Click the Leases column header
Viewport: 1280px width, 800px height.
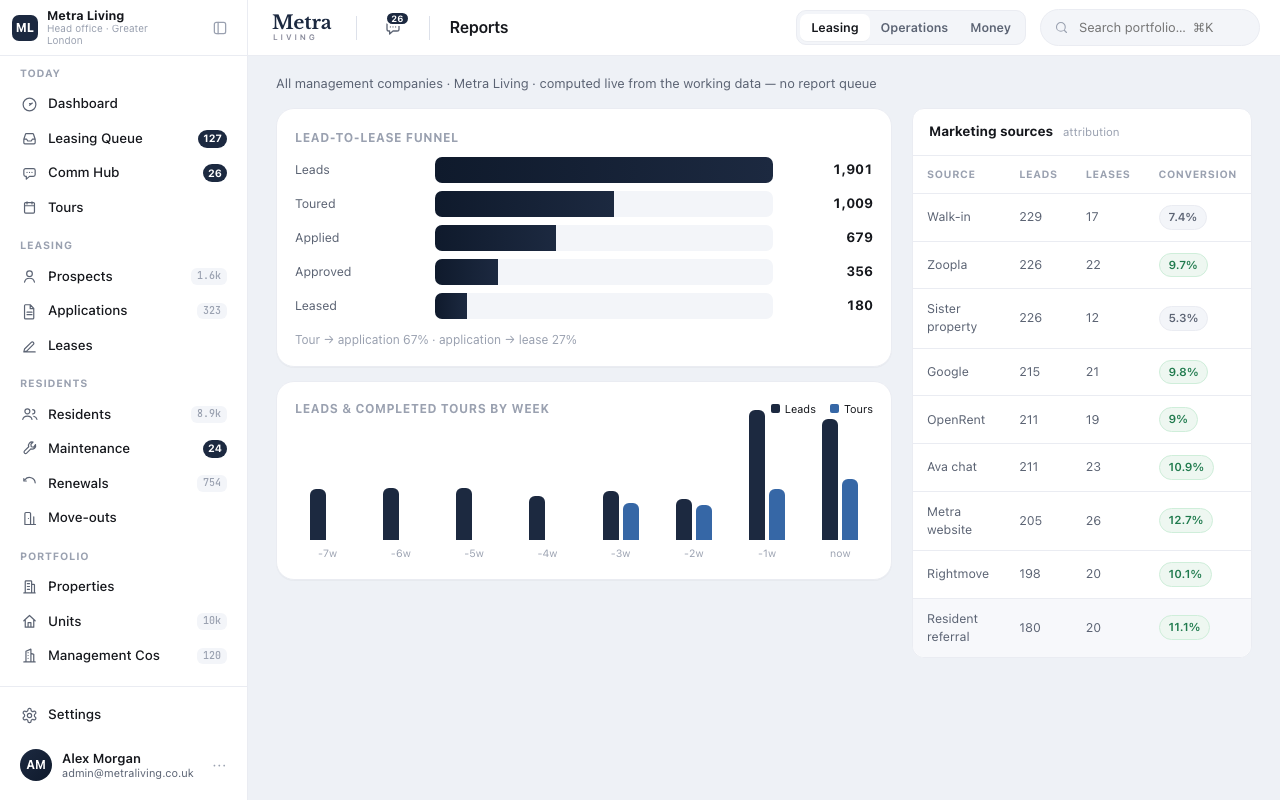1108,174
